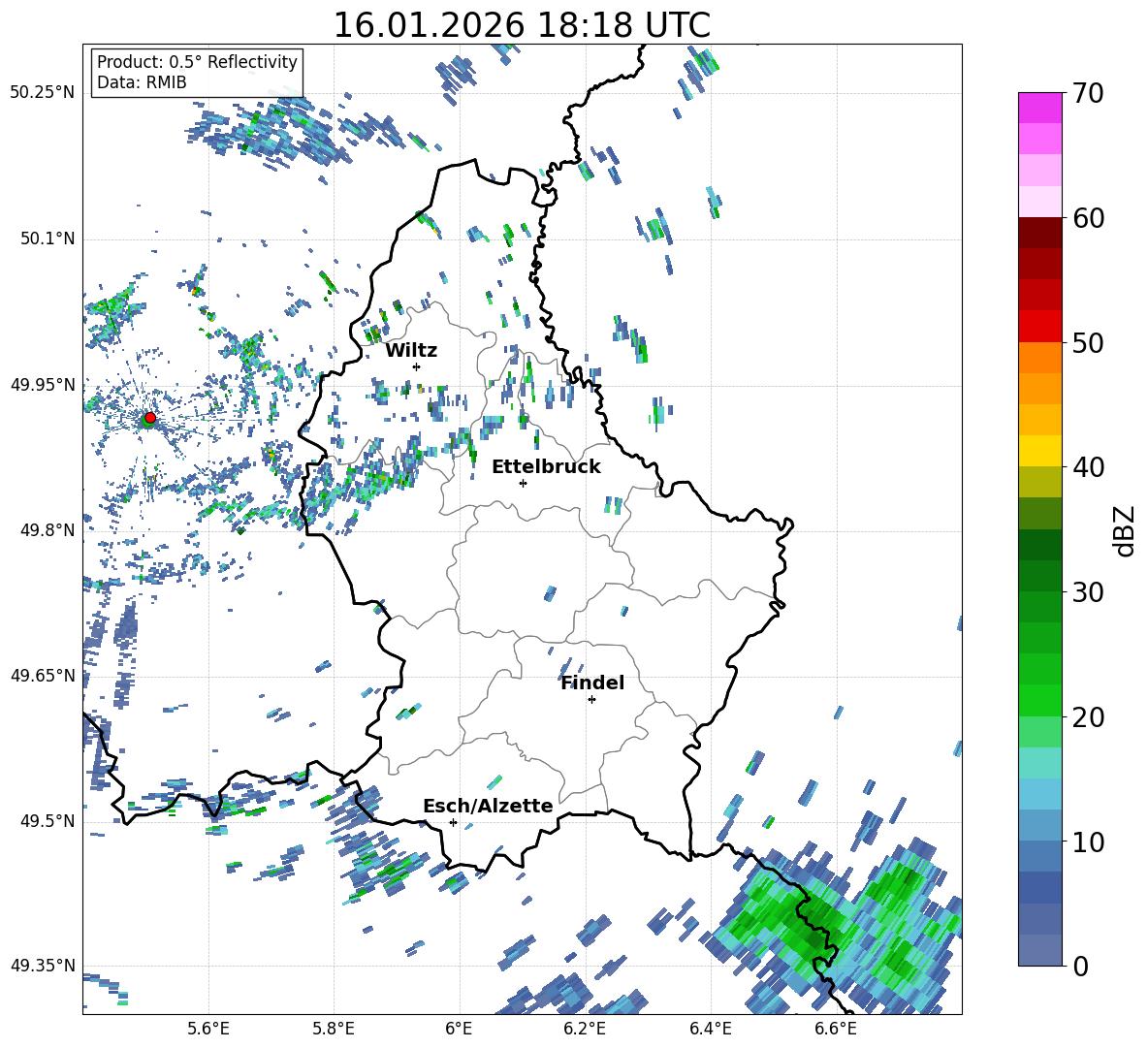Click the 70 colorbar tick label
This screenshot has width=1148, height=1048.
tap(1088, 94)
